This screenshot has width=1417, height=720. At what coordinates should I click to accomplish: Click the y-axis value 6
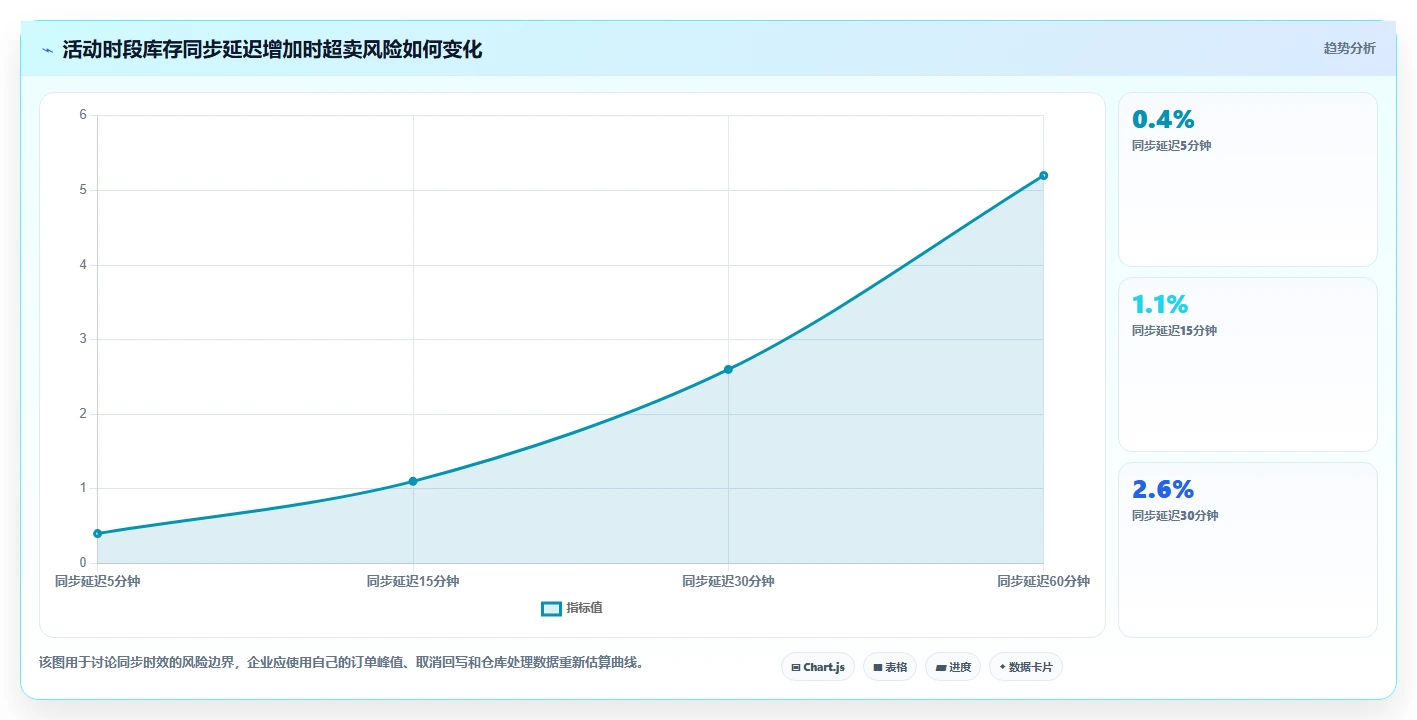pos(83,115)
